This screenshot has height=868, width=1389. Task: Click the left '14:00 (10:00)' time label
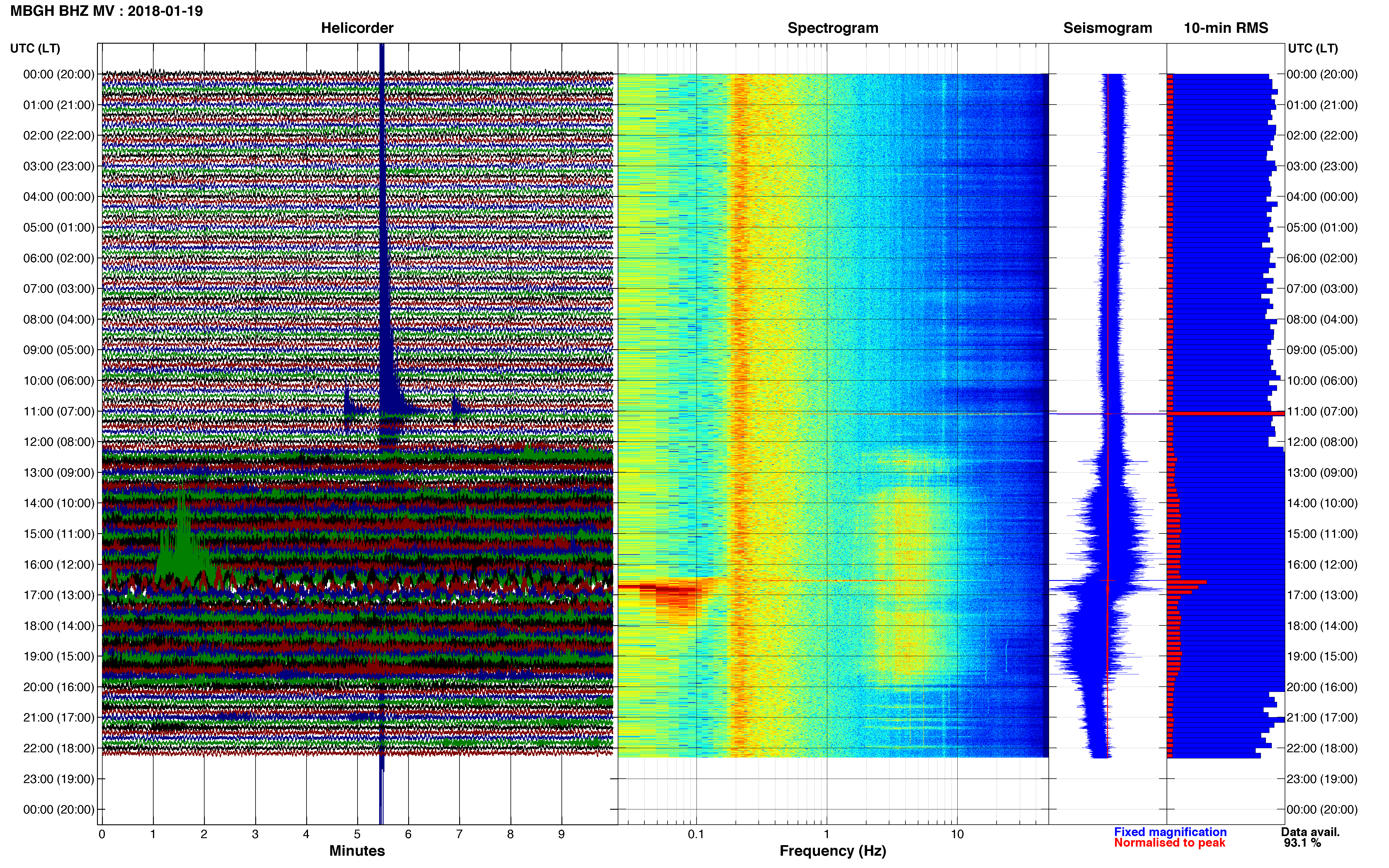59,504
